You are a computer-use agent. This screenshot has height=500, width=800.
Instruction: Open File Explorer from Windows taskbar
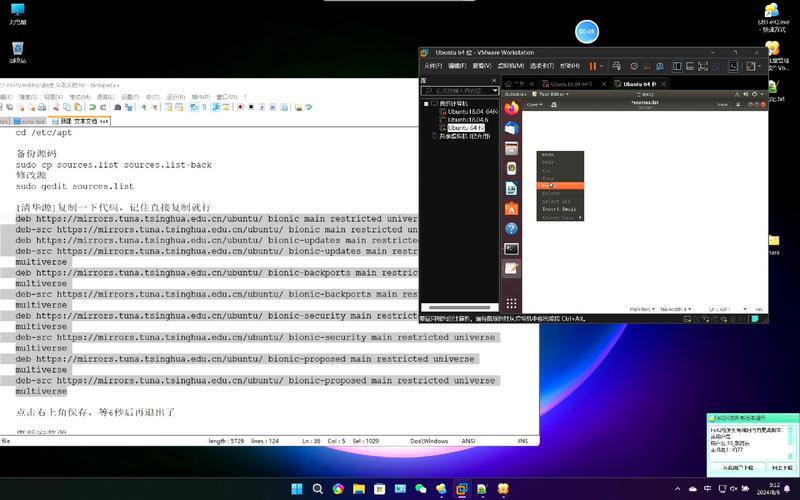click(x=359, y=489)
